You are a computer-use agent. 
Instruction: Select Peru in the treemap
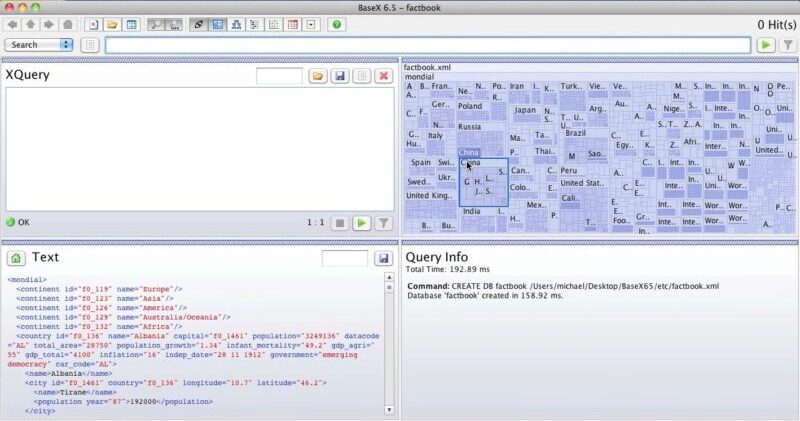tap(569, 171)
